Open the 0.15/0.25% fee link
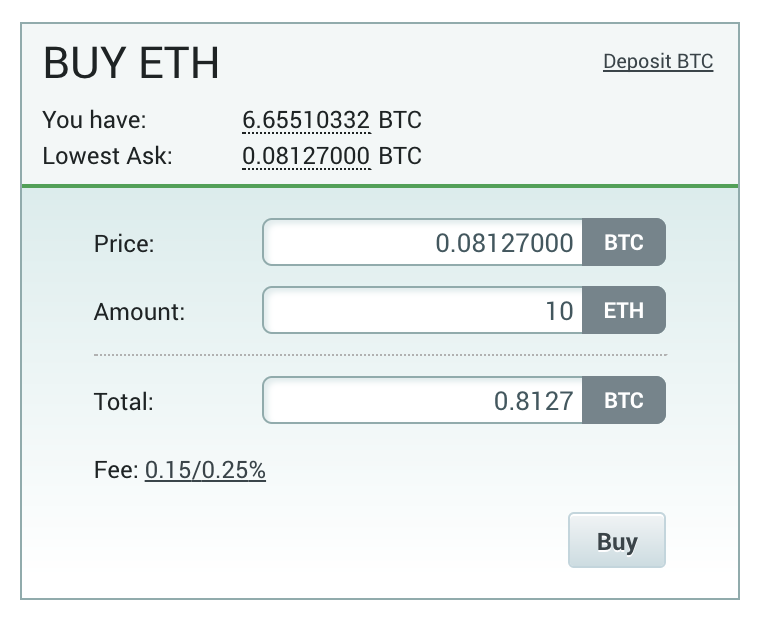 [205, 470]
